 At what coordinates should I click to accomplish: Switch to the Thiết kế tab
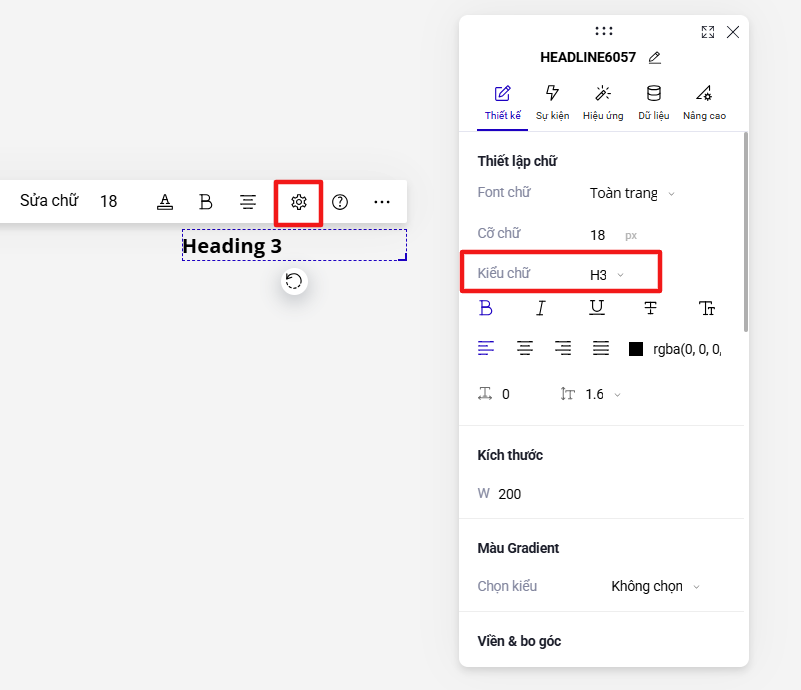click(503, 103)
